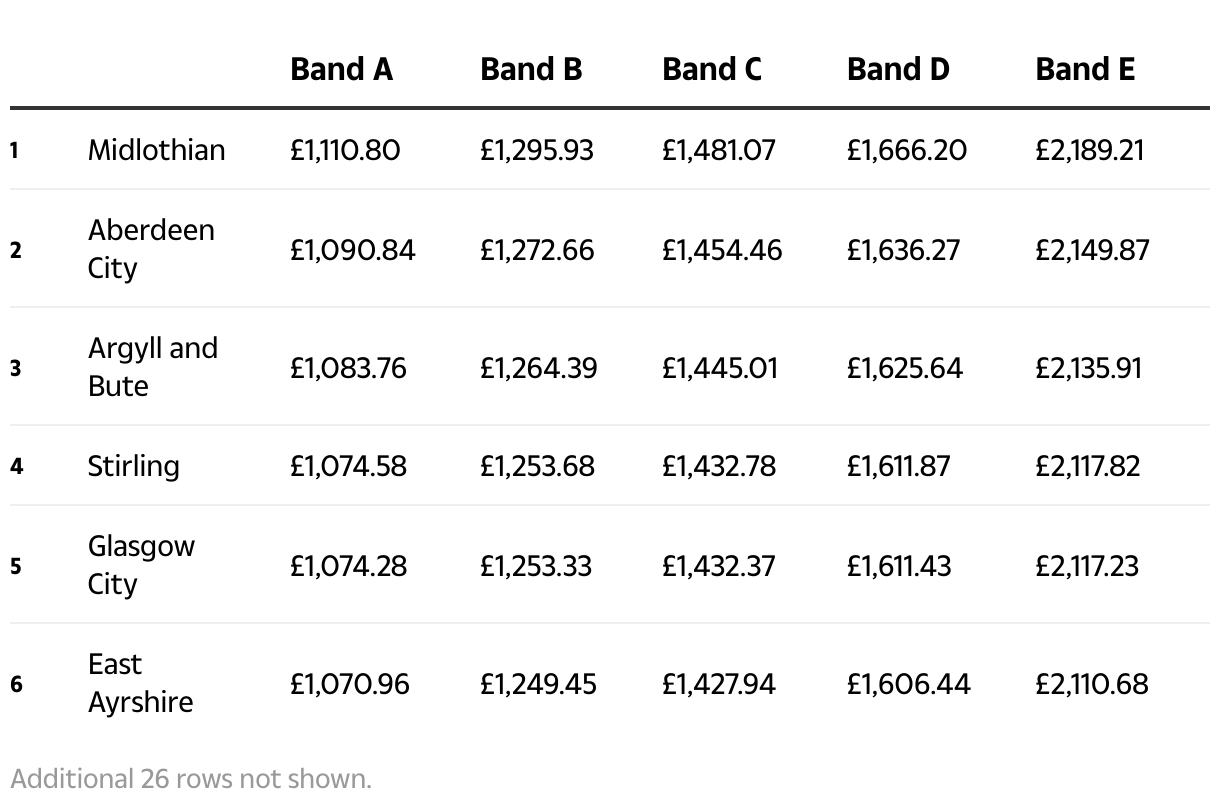Select Aberdeen City's Band E value £2,149.87

[x=1092, y=249]
